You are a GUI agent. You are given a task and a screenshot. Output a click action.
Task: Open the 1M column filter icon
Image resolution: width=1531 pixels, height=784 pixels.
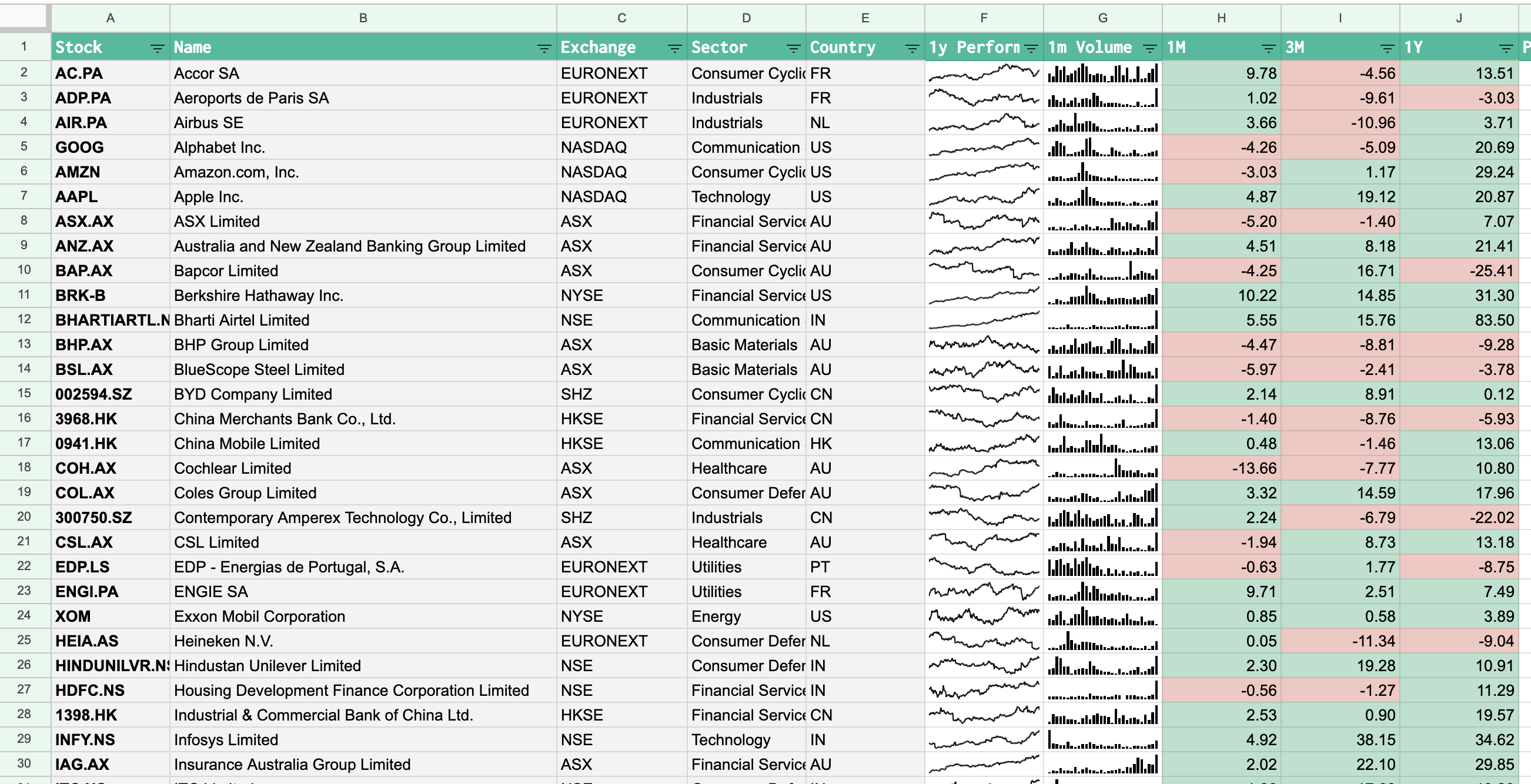pos(1268,48)
